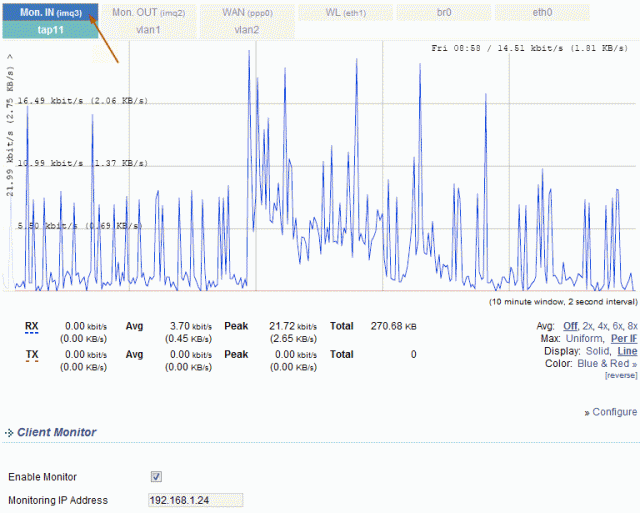Set display mode to Solid
This screenshot has width=640, height=513.
point(598,351)
